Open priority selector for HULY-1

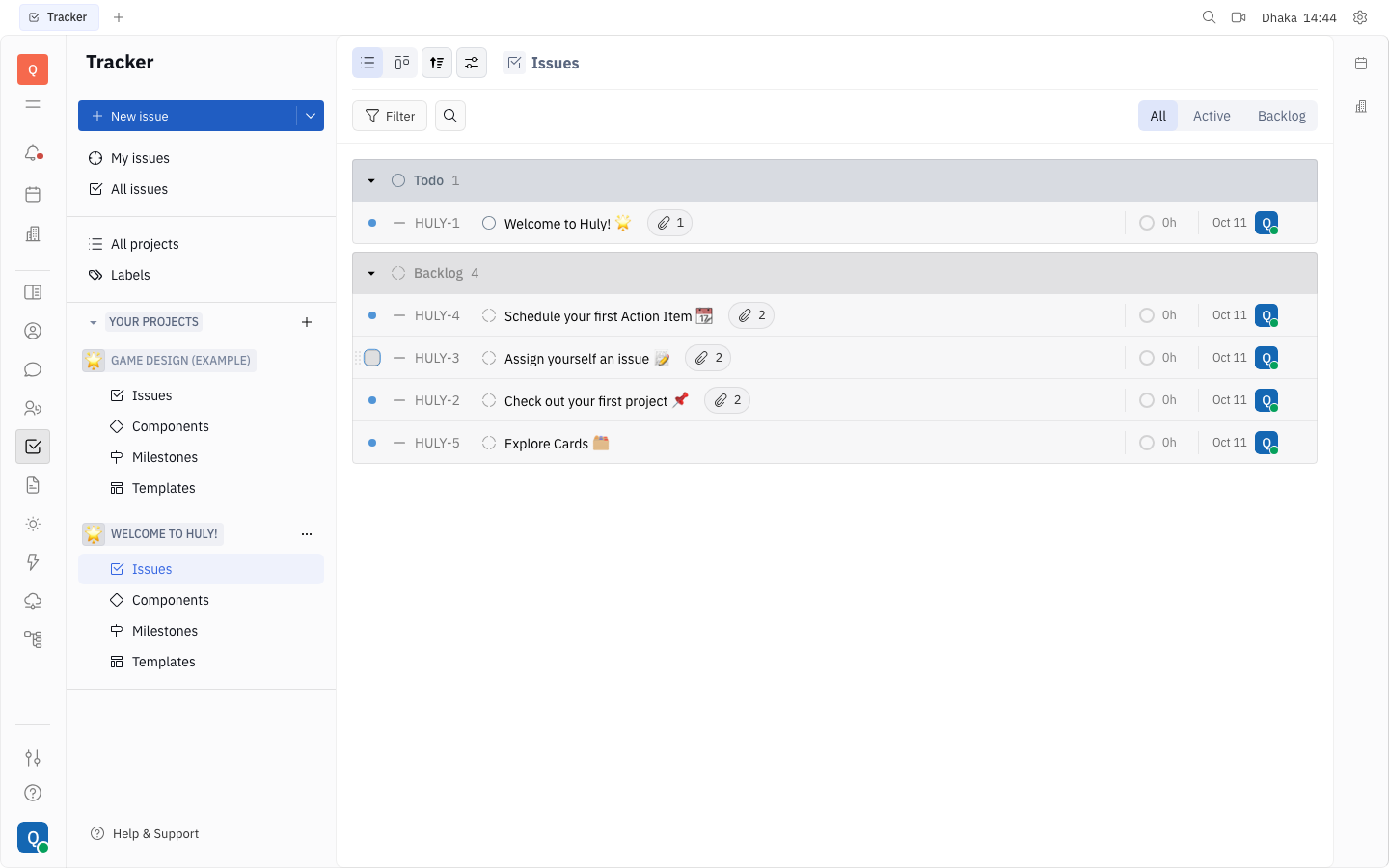399,223
